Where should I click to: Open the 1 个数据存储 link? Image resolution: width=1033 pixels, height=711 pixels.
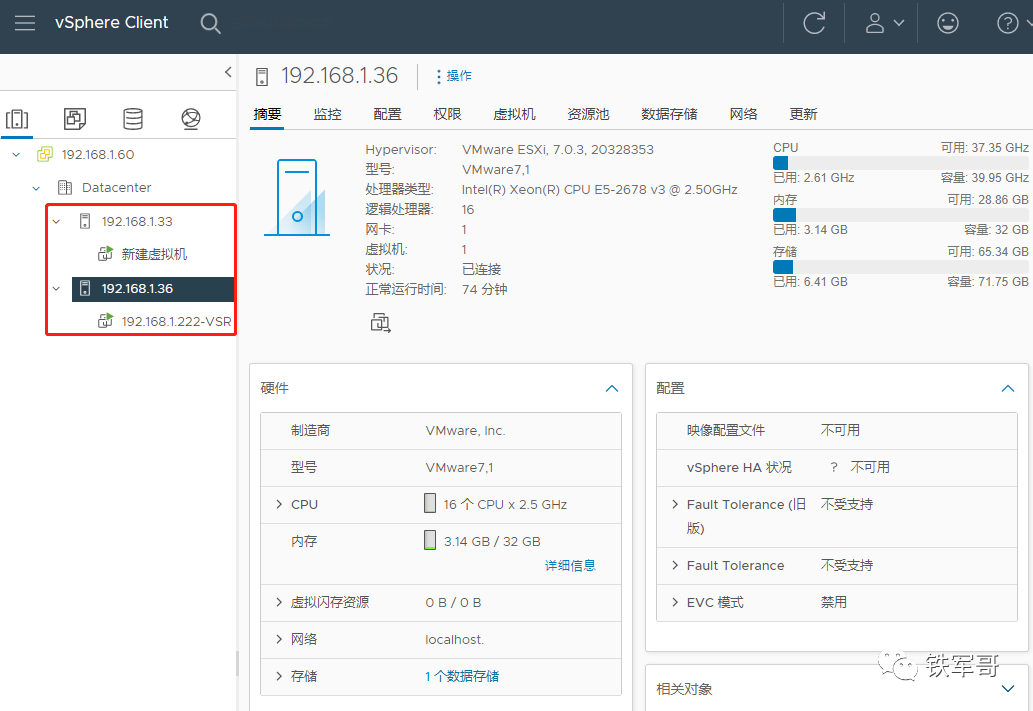[x=462, y=676]
